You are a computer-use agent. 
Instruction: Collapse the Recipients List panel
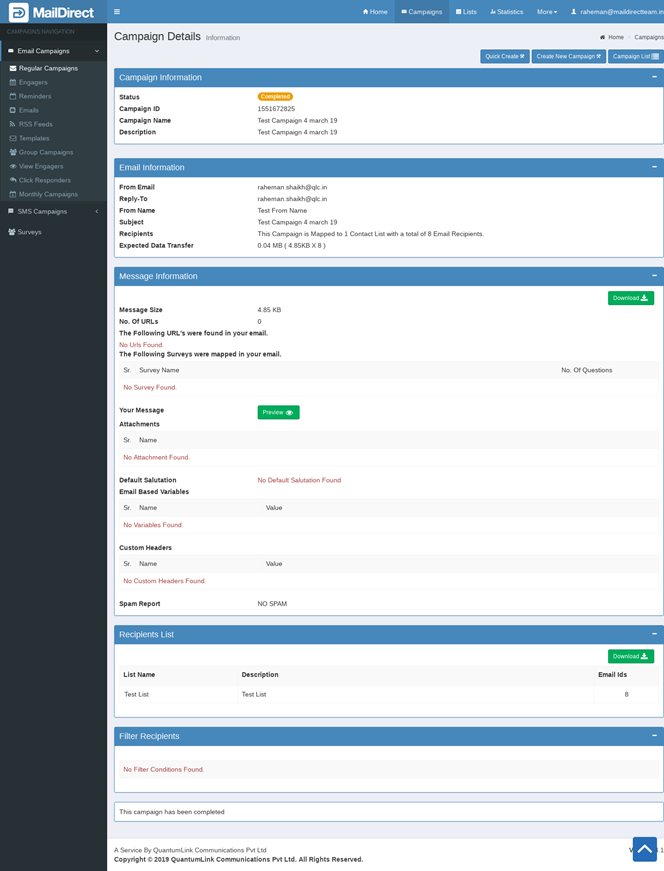(654, 634)
